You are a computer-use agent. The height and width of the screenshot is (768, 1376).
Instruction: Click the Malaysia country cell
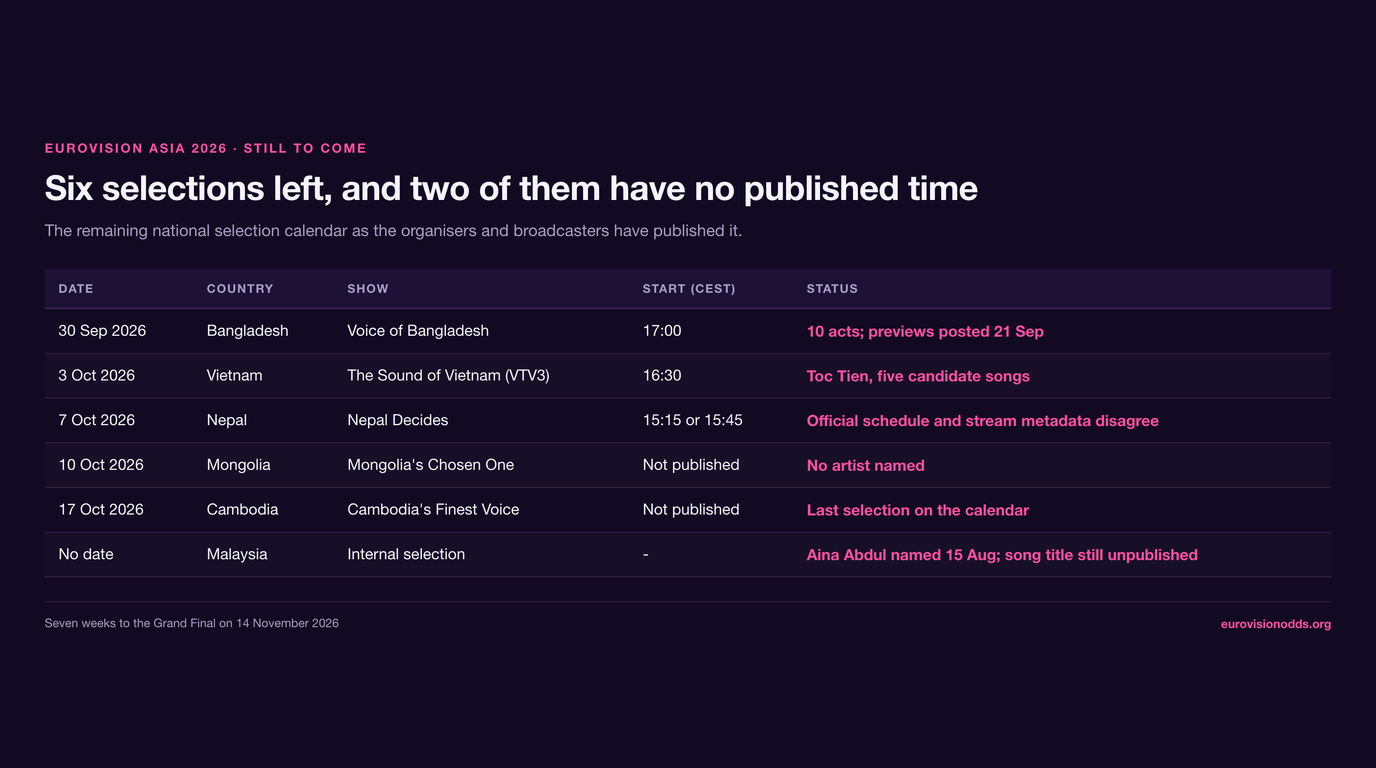(x=237, y=554)
